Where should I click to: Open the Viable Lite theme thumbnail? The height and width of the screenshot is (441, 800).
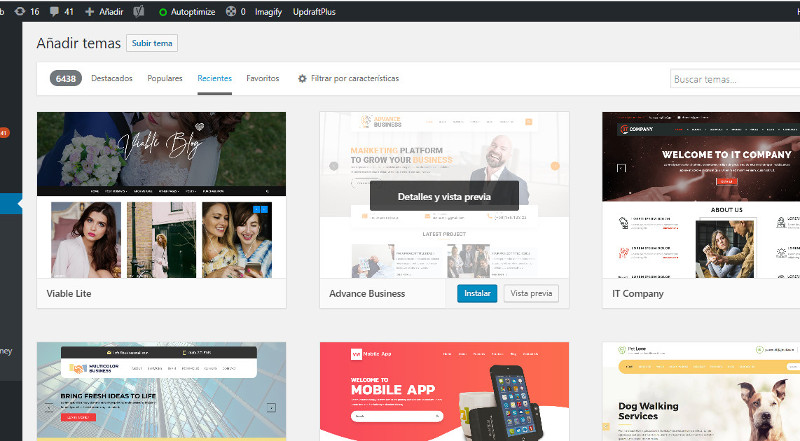point(161,195)
